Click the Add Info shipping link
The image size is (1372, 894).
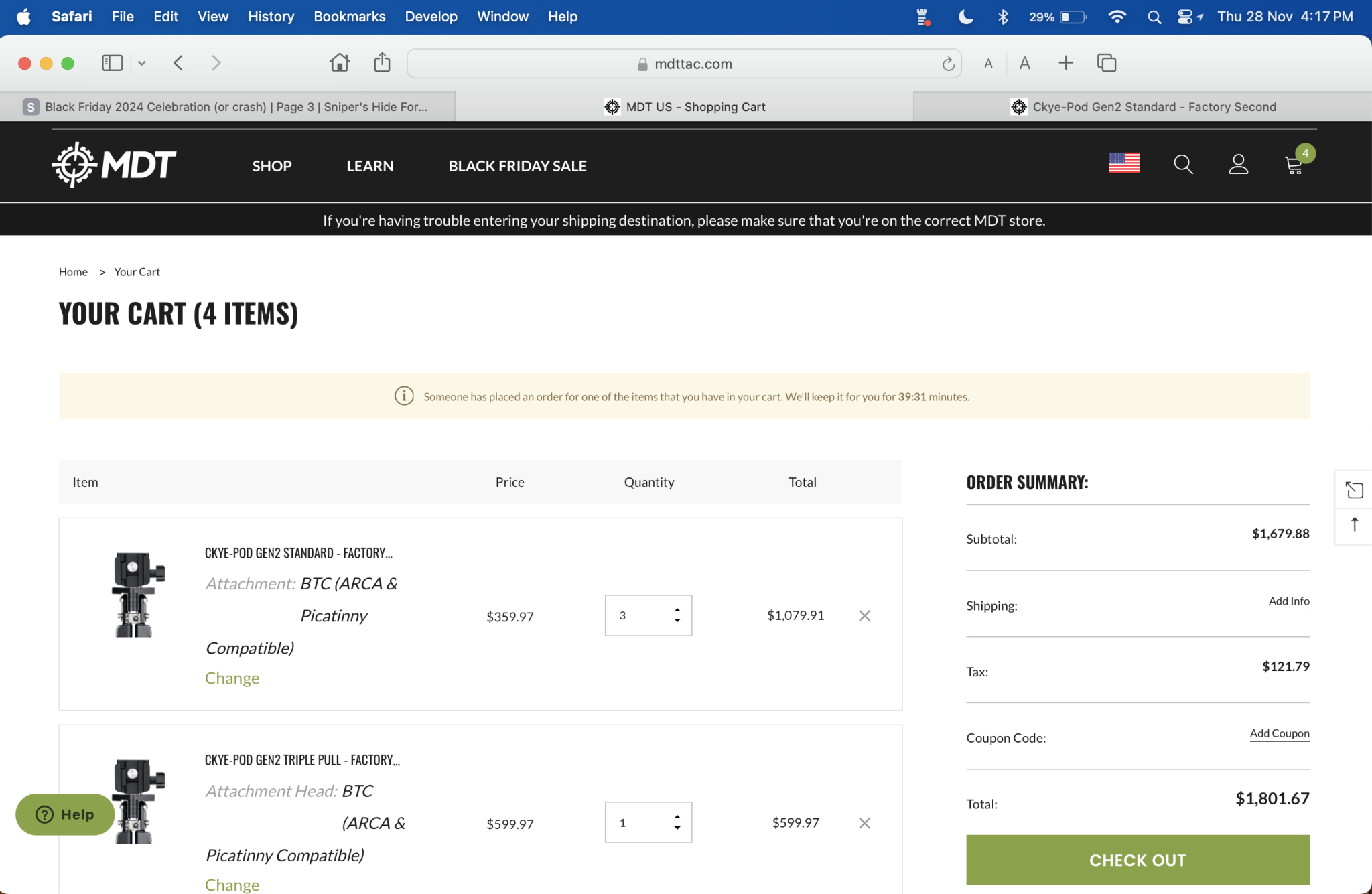tap(1288, 601)
